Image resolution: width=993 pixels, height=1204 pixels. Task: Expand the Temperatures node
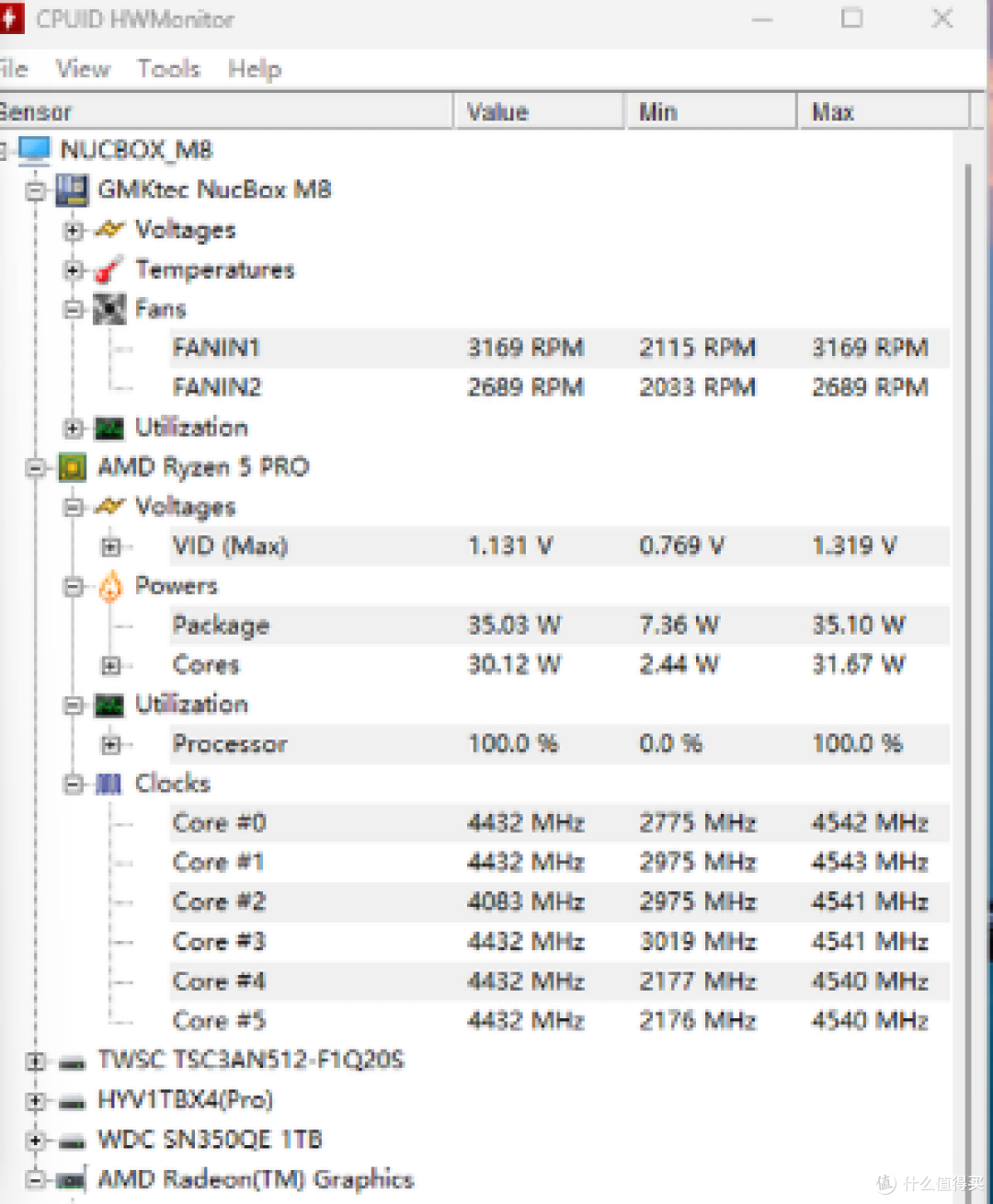(x=74, y=269)
